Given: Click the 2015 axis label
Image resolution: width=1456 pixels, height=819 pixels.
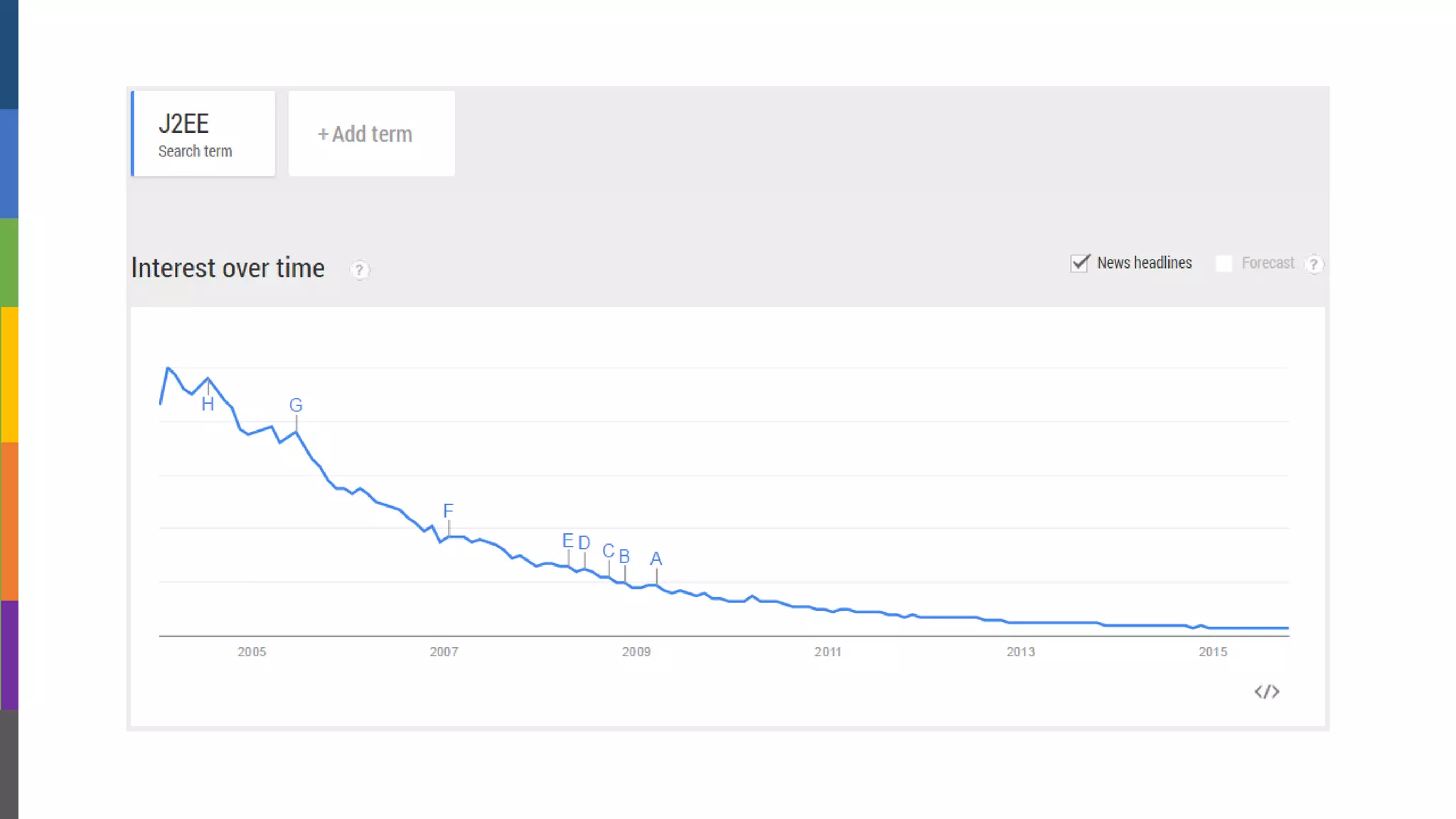Looking at the screenshot, I should 1213,652.
